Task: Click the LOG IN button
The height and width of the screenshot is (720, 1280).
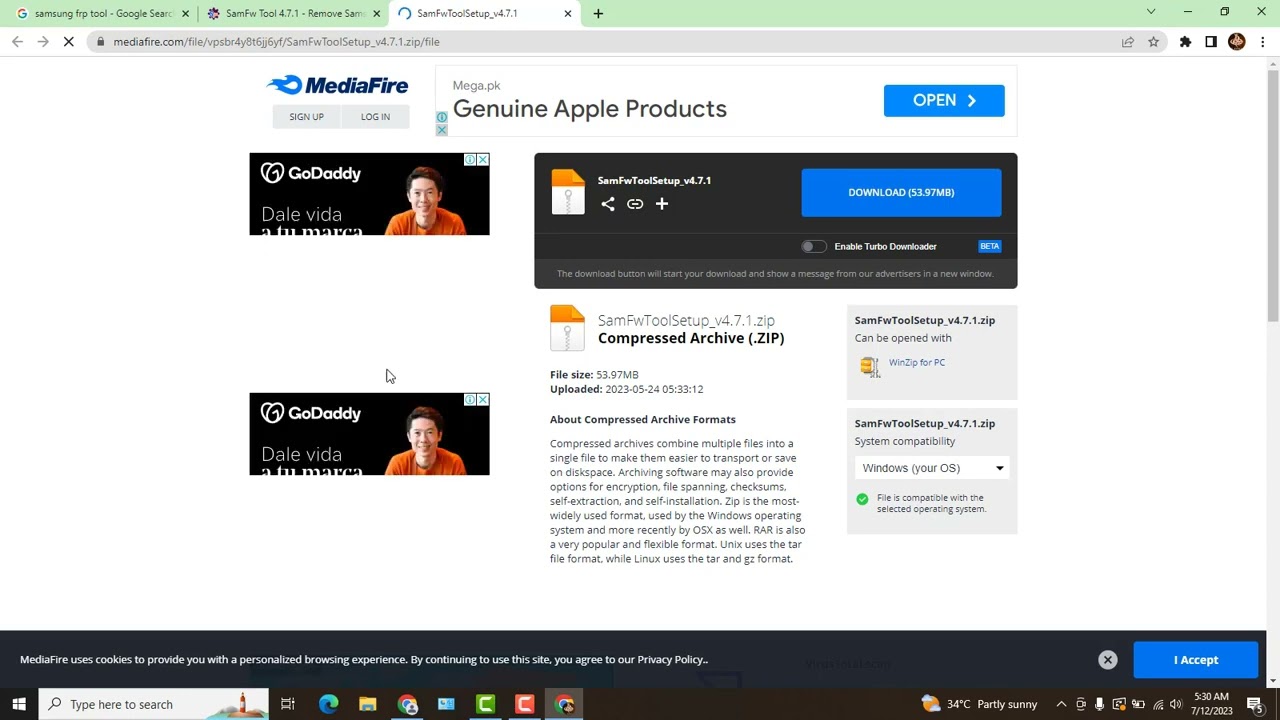Action: (375, 117)
